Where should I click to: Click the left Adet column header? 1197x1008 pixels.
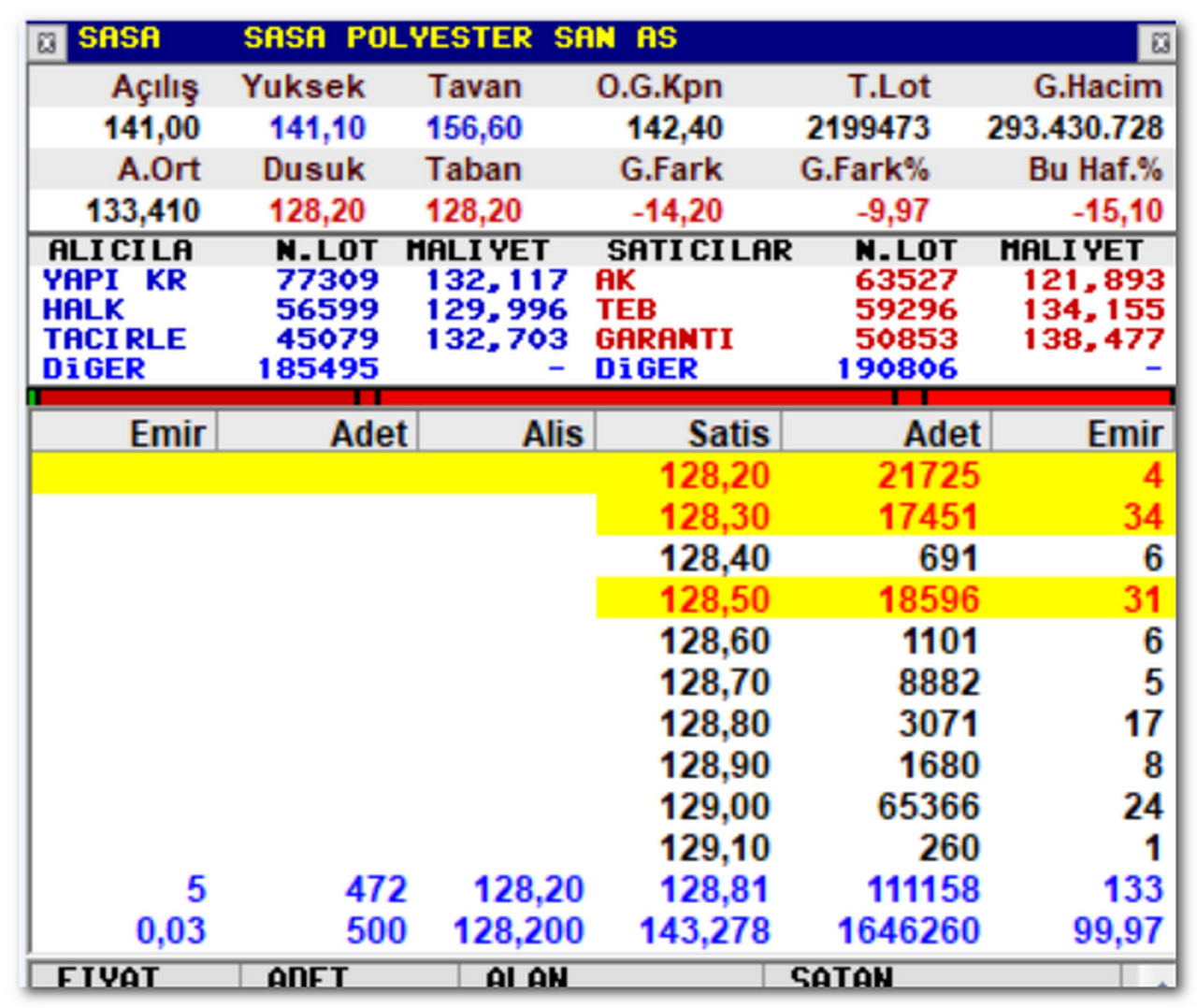(318, 433)
